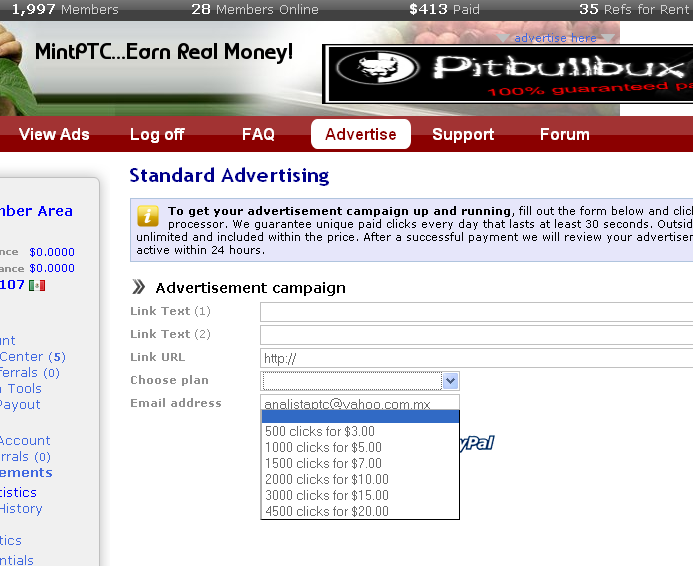
Task: Click the Email address input field
Action: (x=360, y=403)
